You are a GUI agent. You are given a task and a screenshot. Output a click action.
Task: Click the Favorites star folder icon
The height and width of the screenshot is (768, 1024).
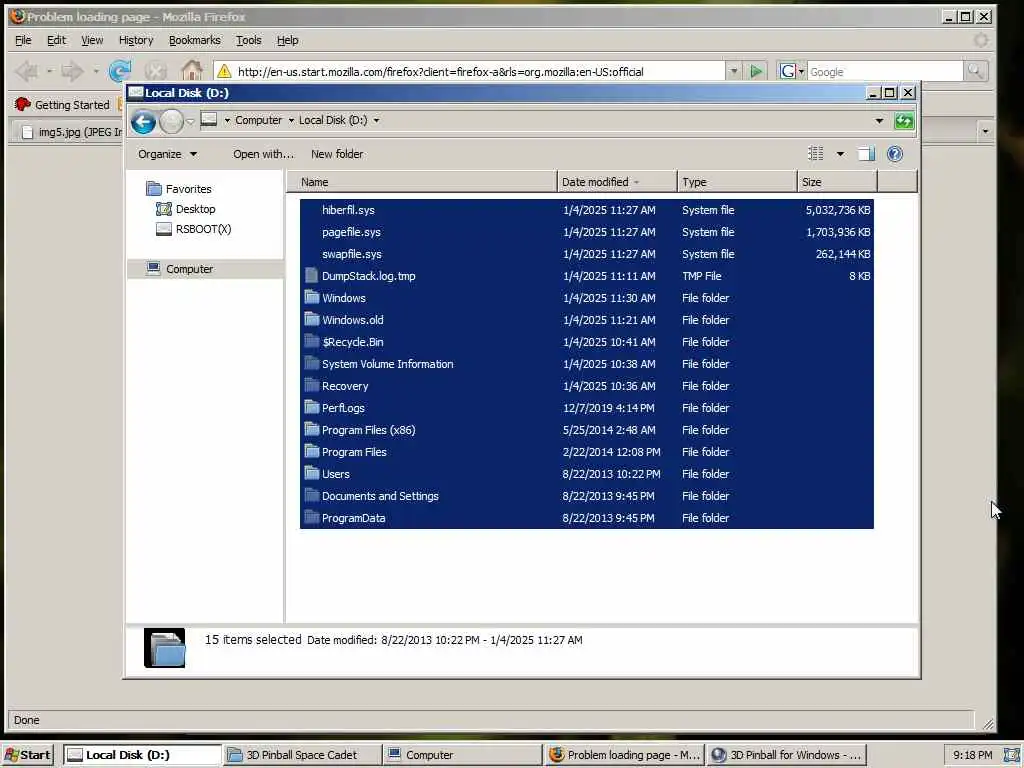(153, 189)
